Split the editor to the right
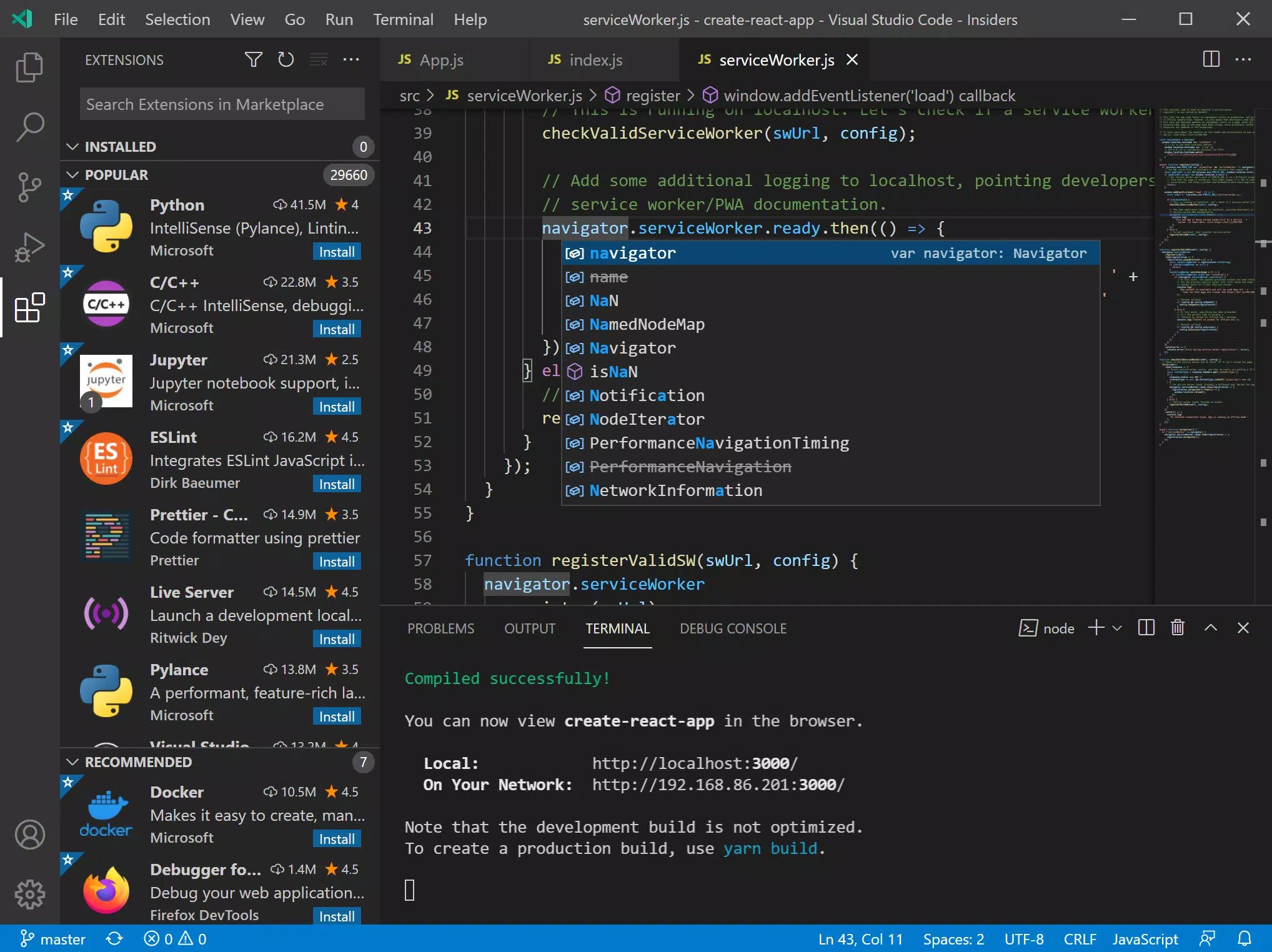Image resolution: width=1272 pixels, height=952 pixels. pyautogui.click(x=1211, y=59)
